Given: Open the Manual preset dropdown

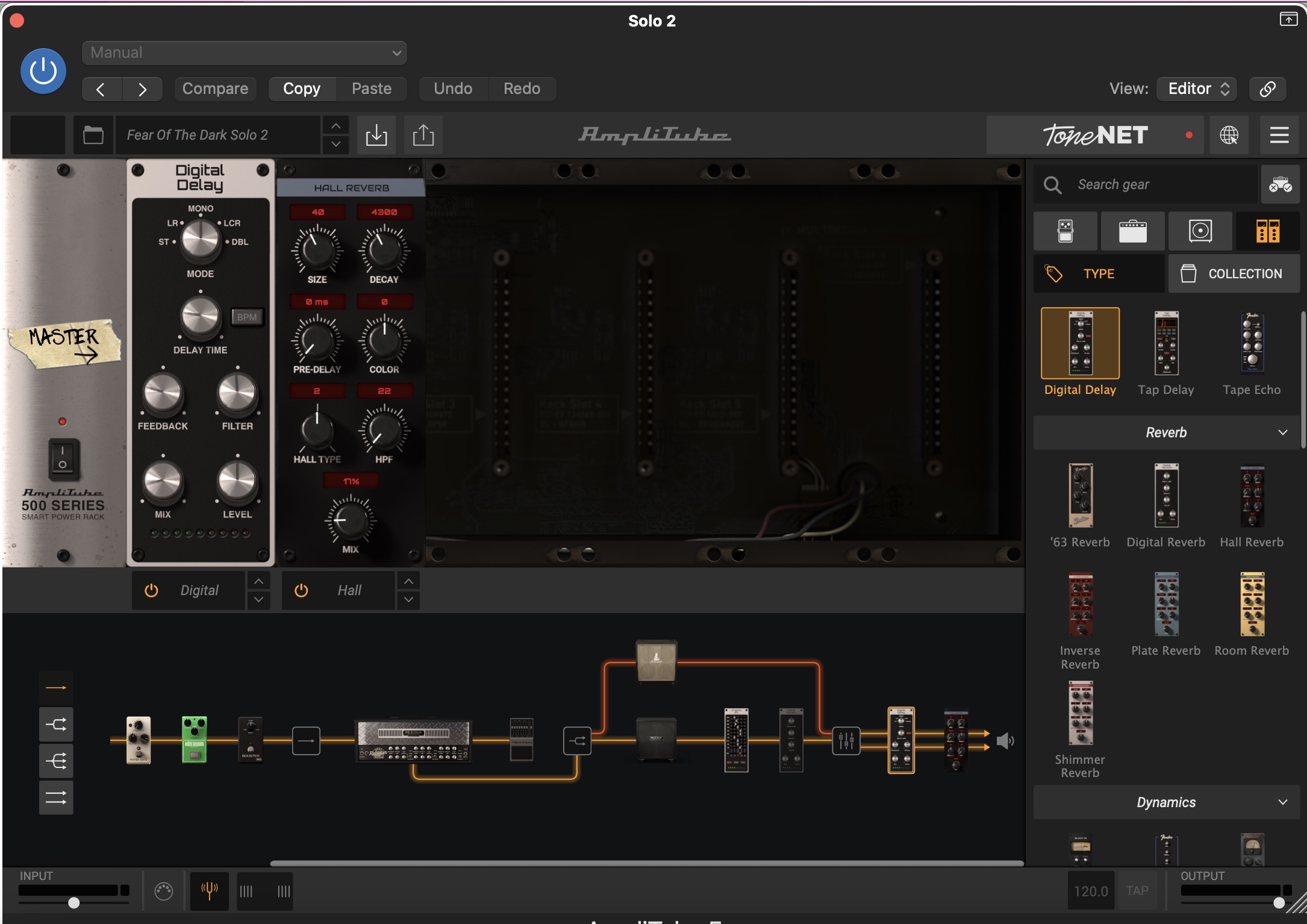Looking at the screenshot, I should (244, 52).
